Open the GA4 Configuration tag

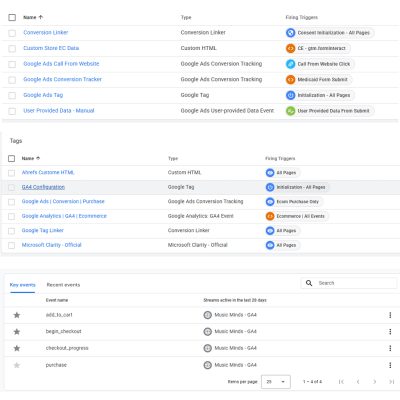coord(43,187)
